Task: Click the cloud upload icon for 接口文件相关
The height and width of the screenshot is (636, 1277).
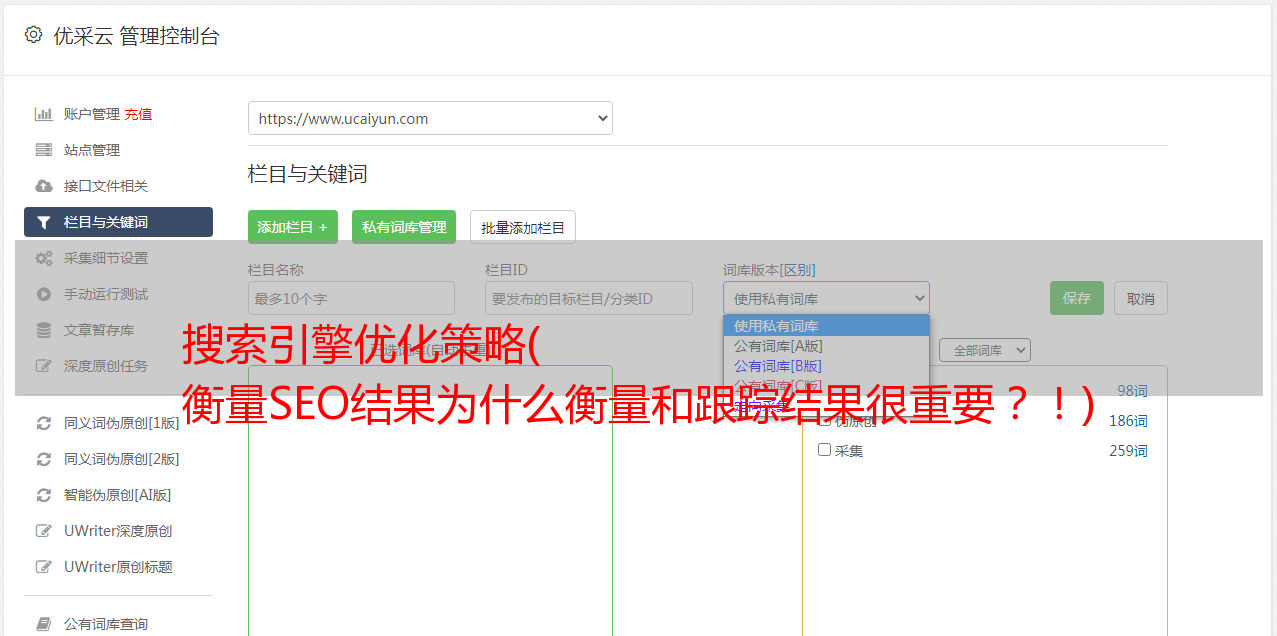Action: pos(44,186)
